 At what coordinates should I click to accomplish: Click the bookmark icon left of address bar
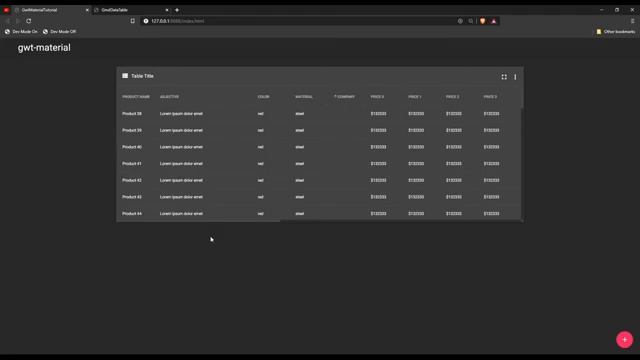click(132, 21)
